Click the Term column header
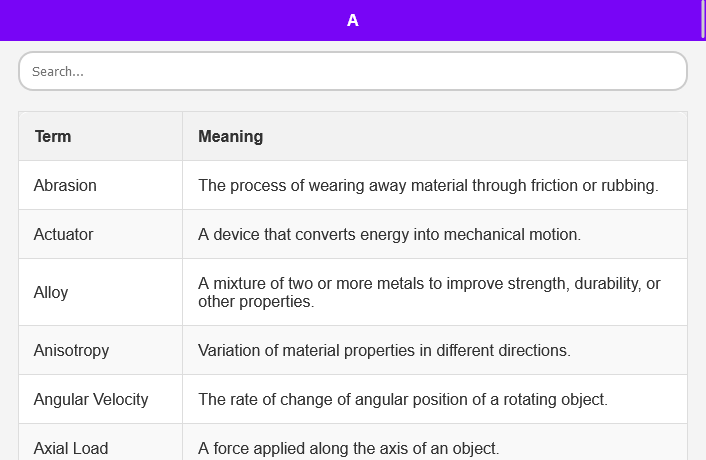This screenshot has width=706, height=460. point(53,136)
